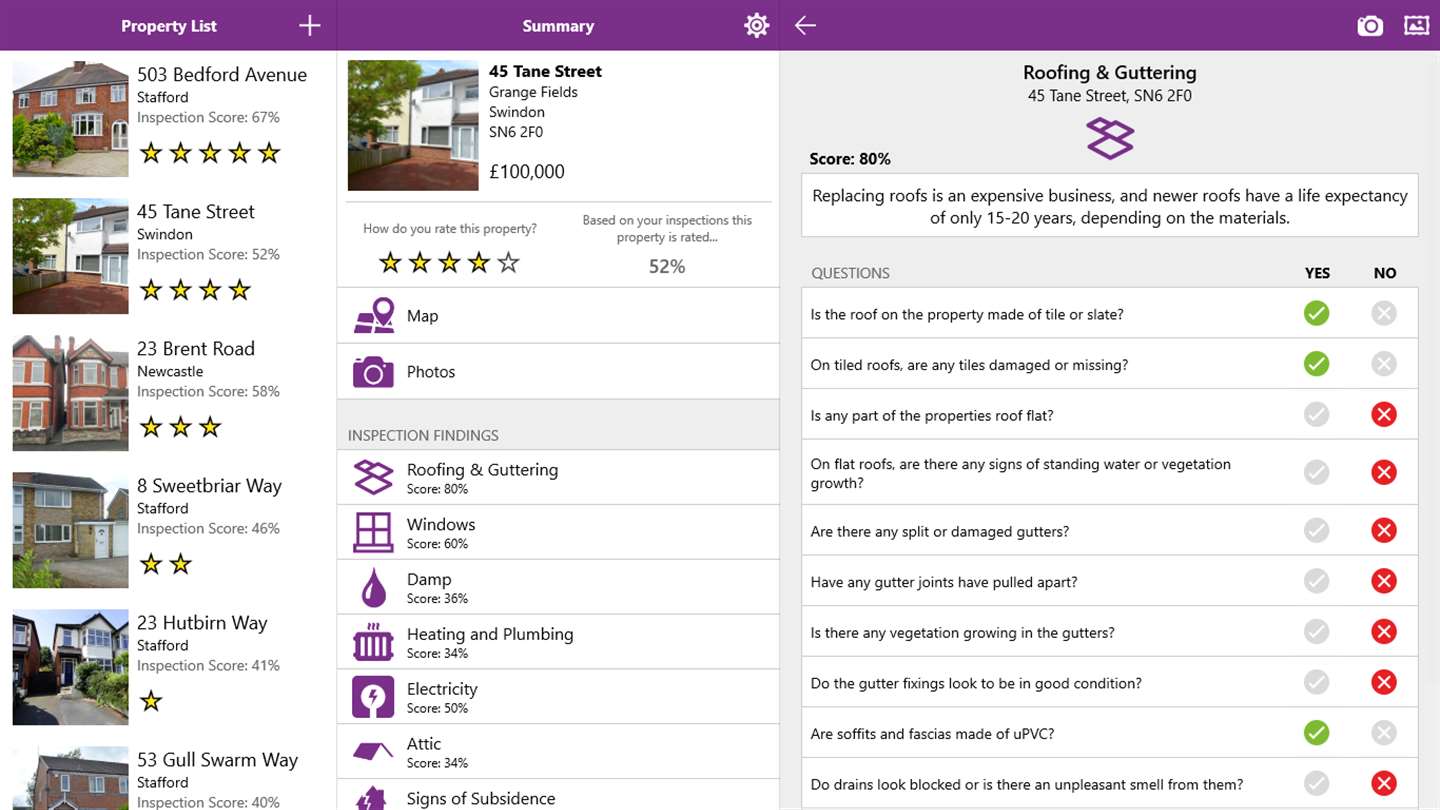Add a new property with the plus icon
The height and width of the screenshot is (810, 1440).
(x=310, y=26)
